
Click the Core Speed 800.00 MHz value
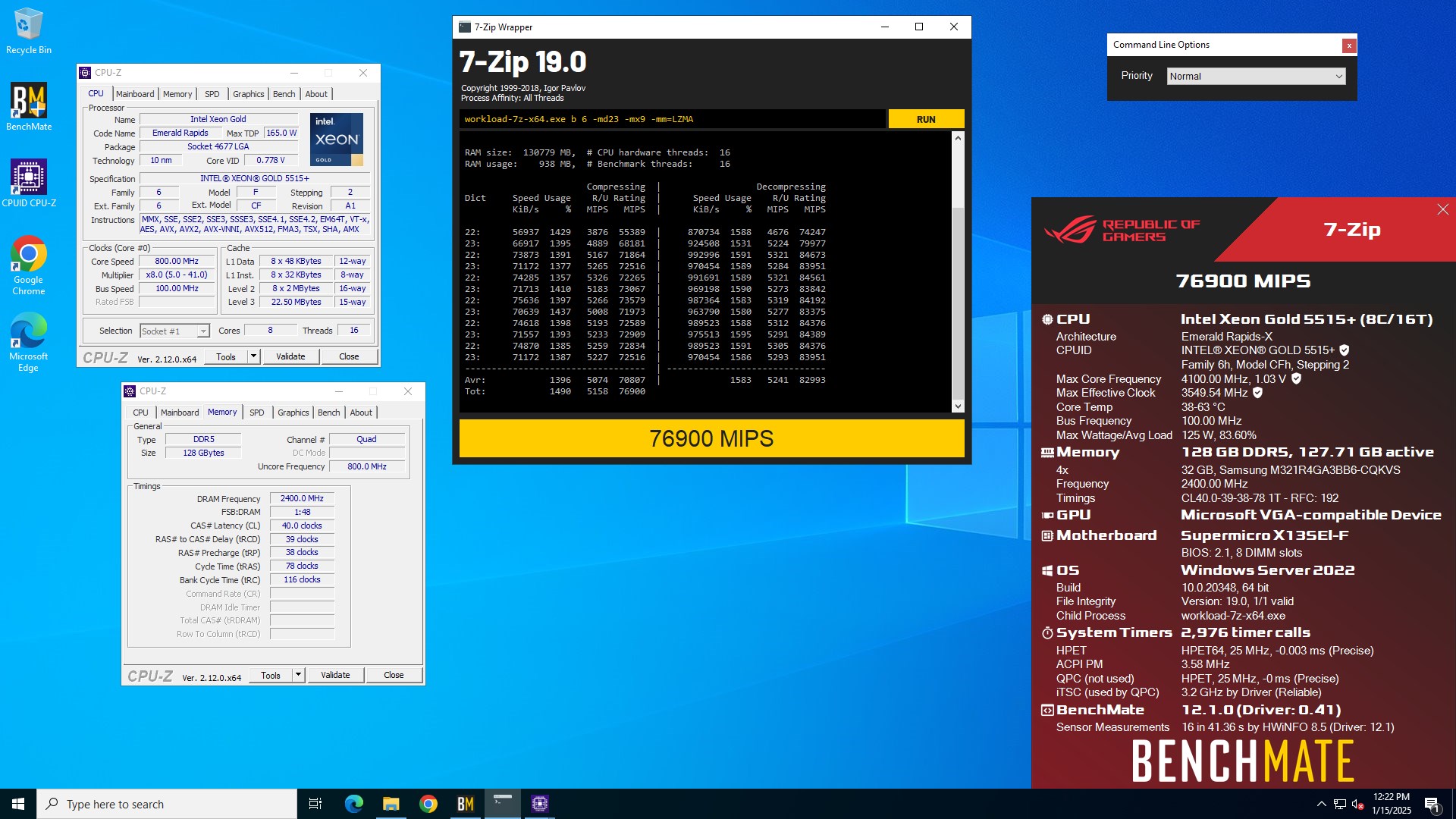click(177, 261)
